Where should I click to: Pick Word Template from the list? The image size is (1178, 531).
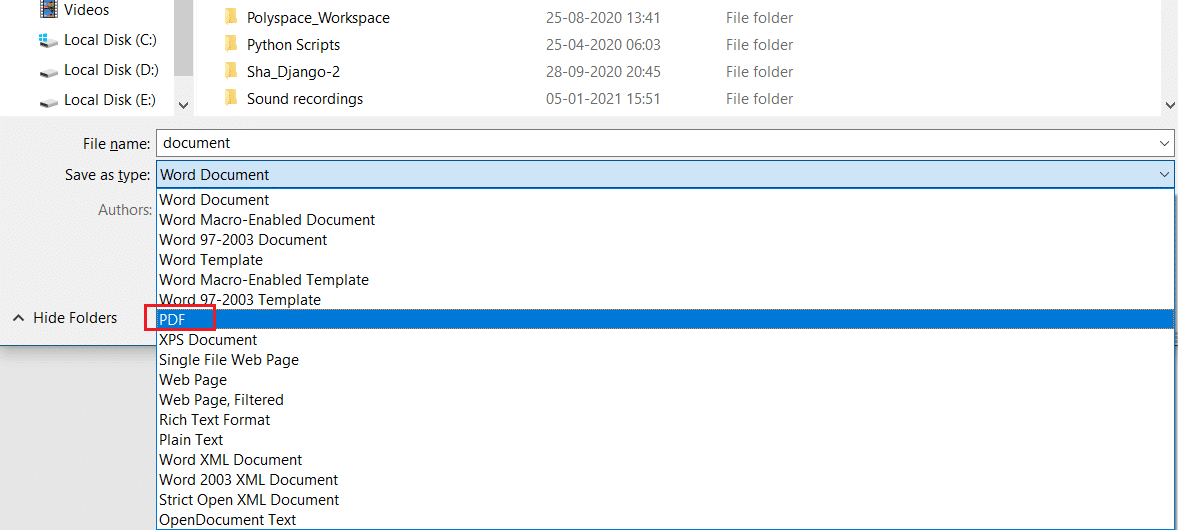665,260
